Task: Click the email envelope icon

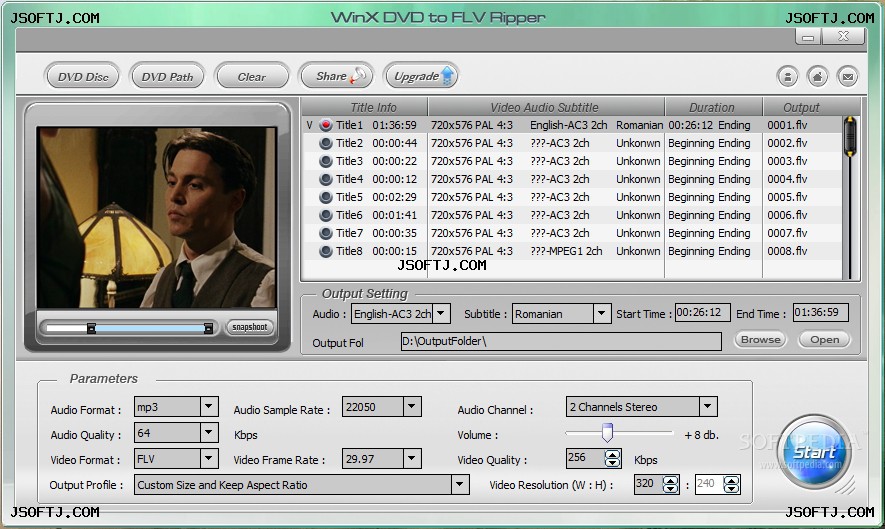Action: 848,76
